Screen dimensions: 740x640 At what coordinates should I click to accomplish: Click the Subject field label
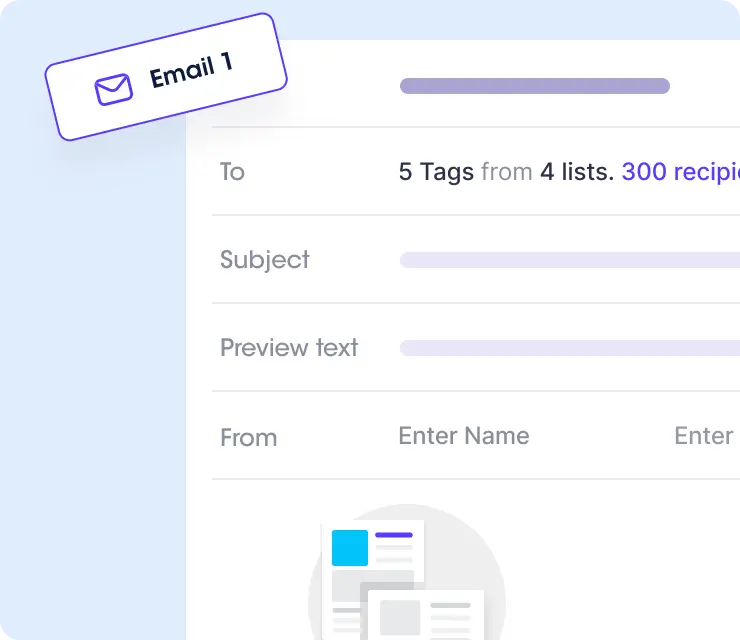pyautogui.click(x=265, y=261)
